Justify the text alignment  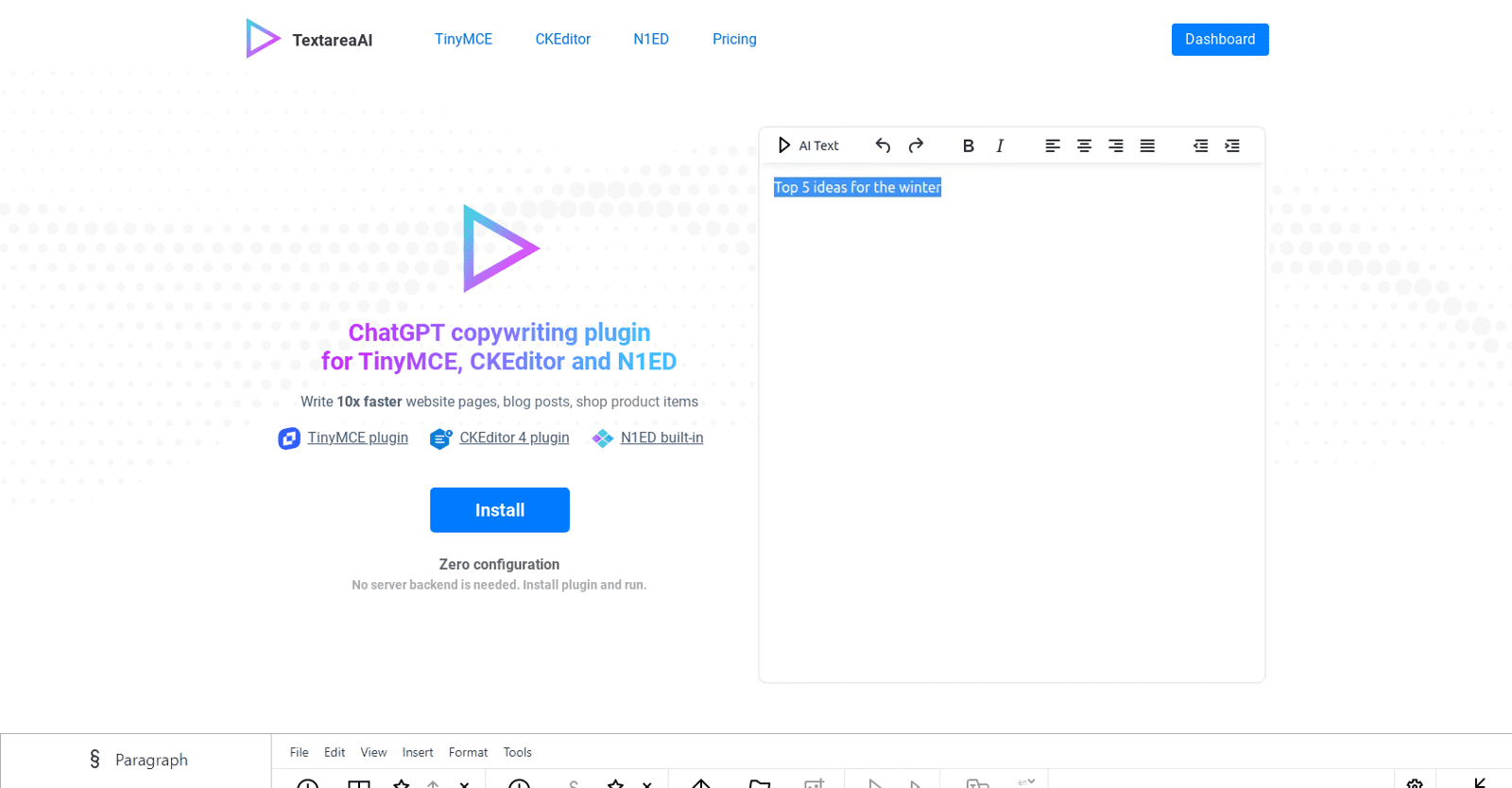(1147, 146)
